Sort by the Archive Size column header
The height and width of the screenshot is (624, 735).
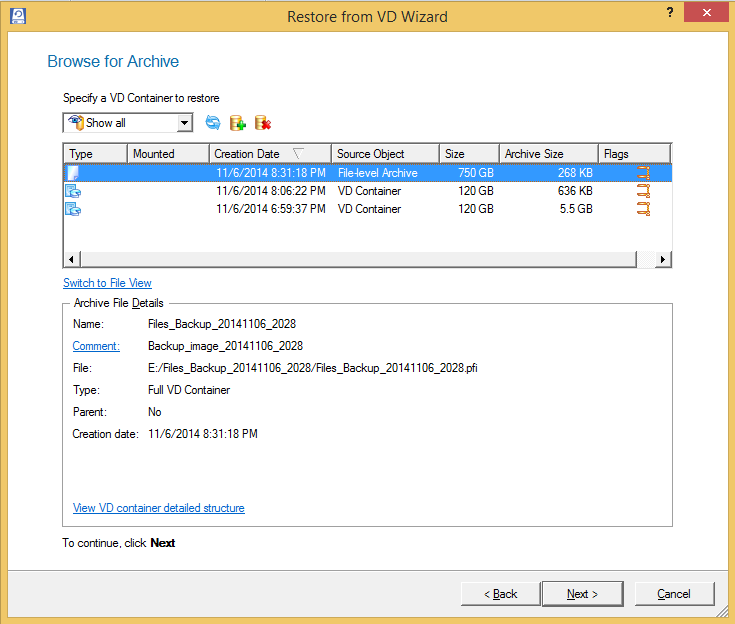[x=549, y=154]
